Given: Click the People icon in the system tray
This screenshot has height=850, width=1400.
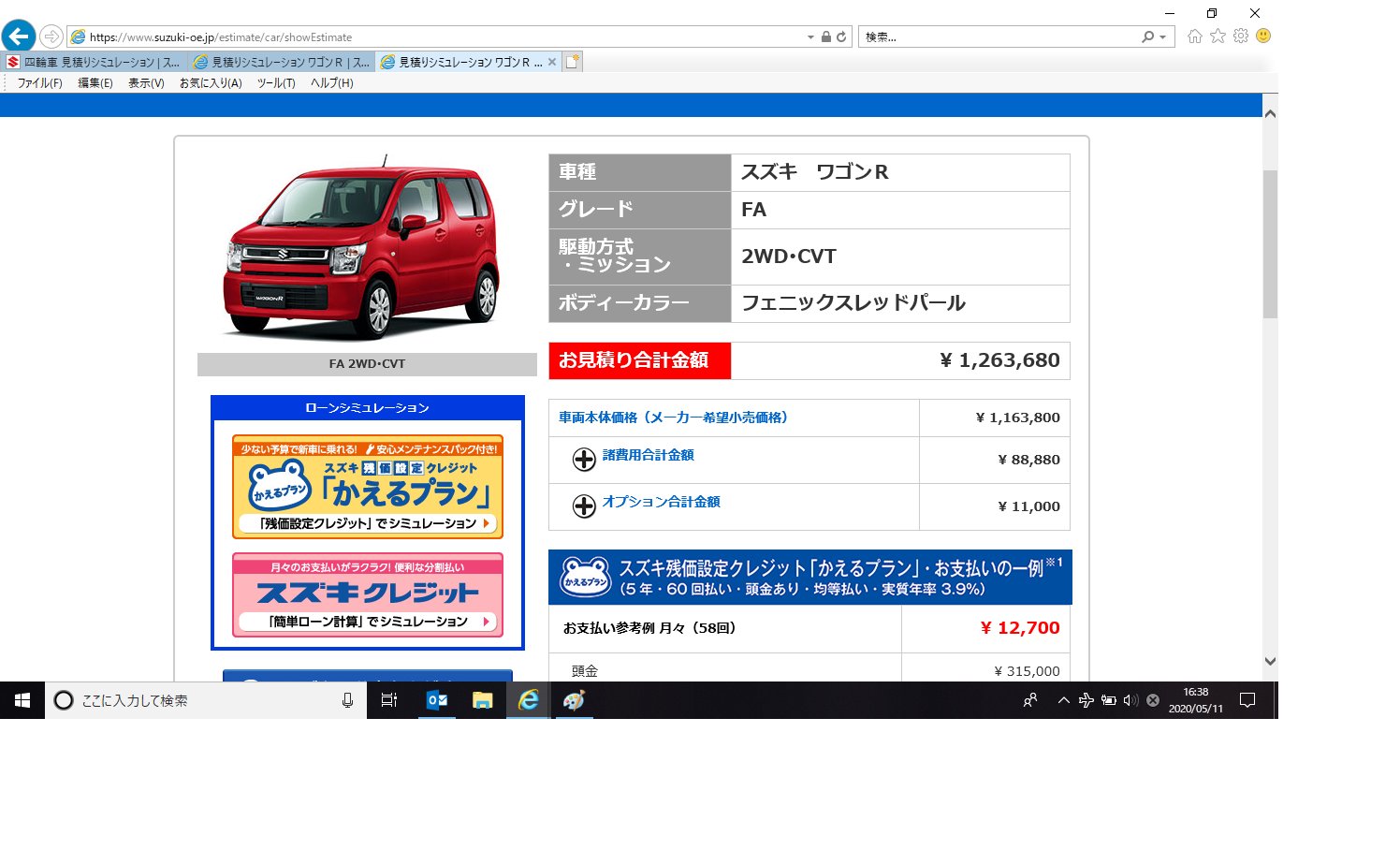Looking at the screenshot, I should [1030, 700].
